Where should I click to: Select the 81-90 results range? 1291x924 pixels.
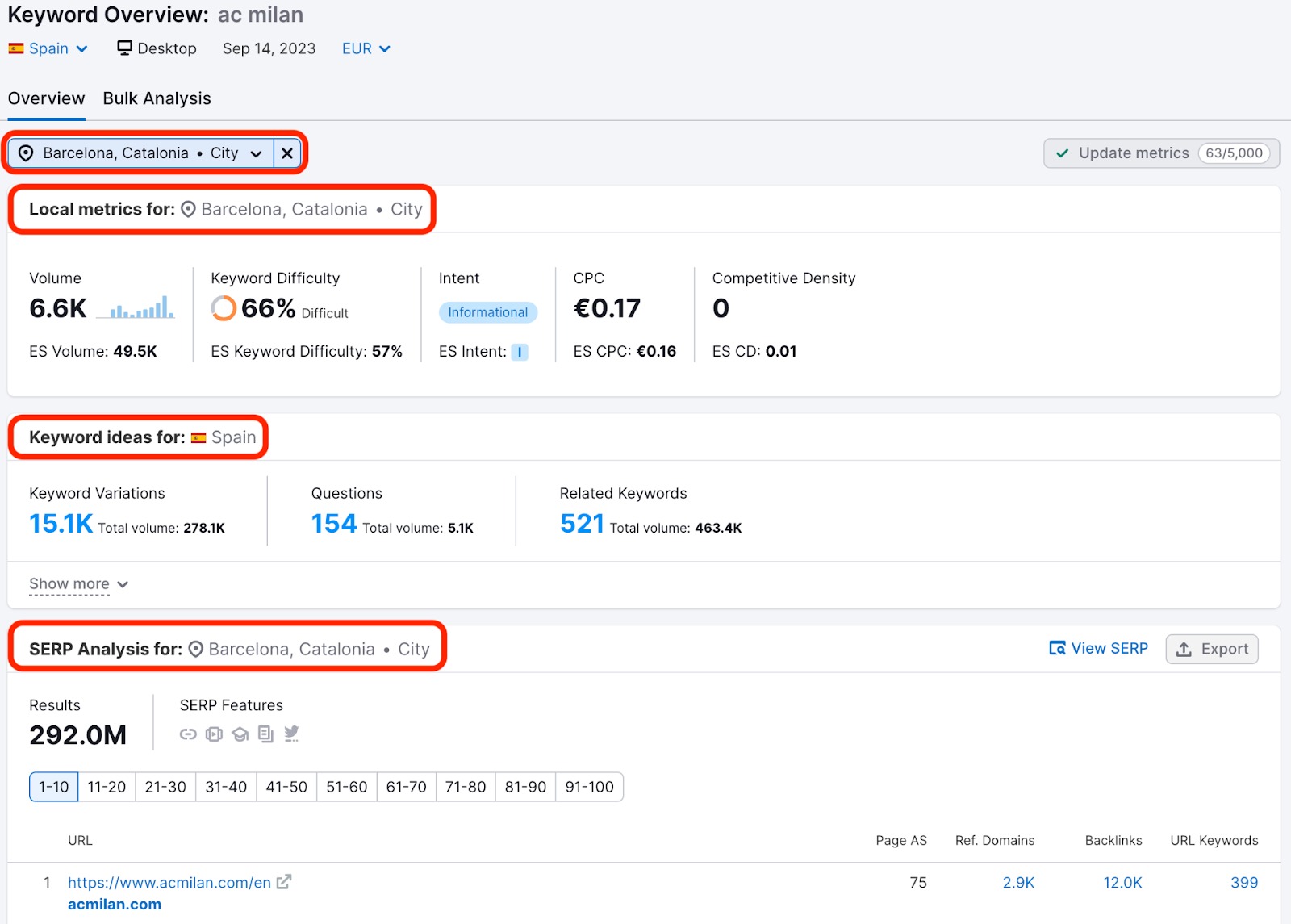(525, 787)
